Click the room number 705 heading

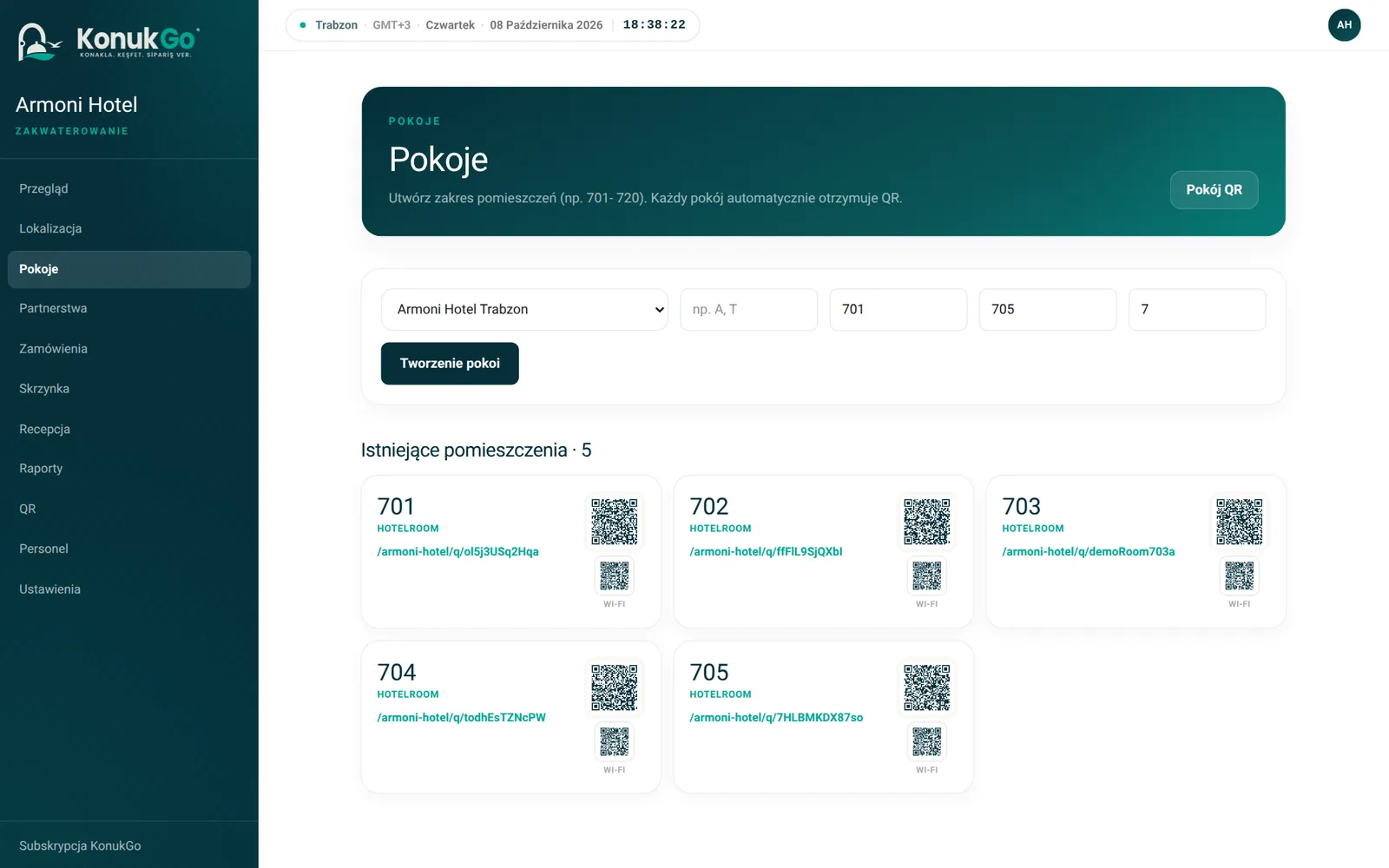coord(709,672)
